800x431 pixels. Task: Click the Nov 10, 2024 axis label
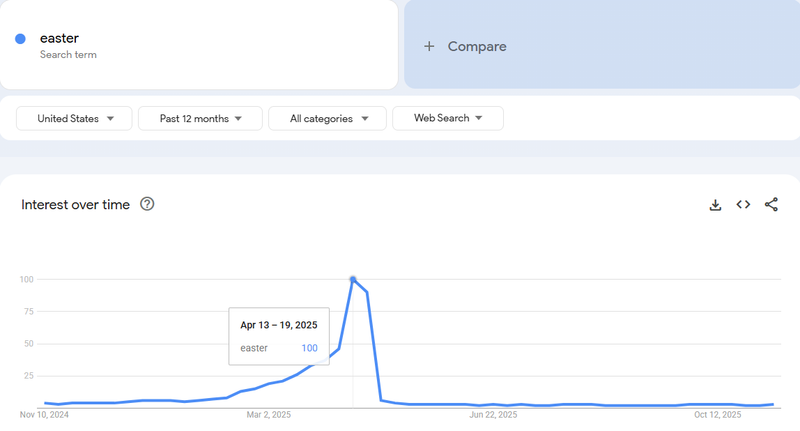44,415
